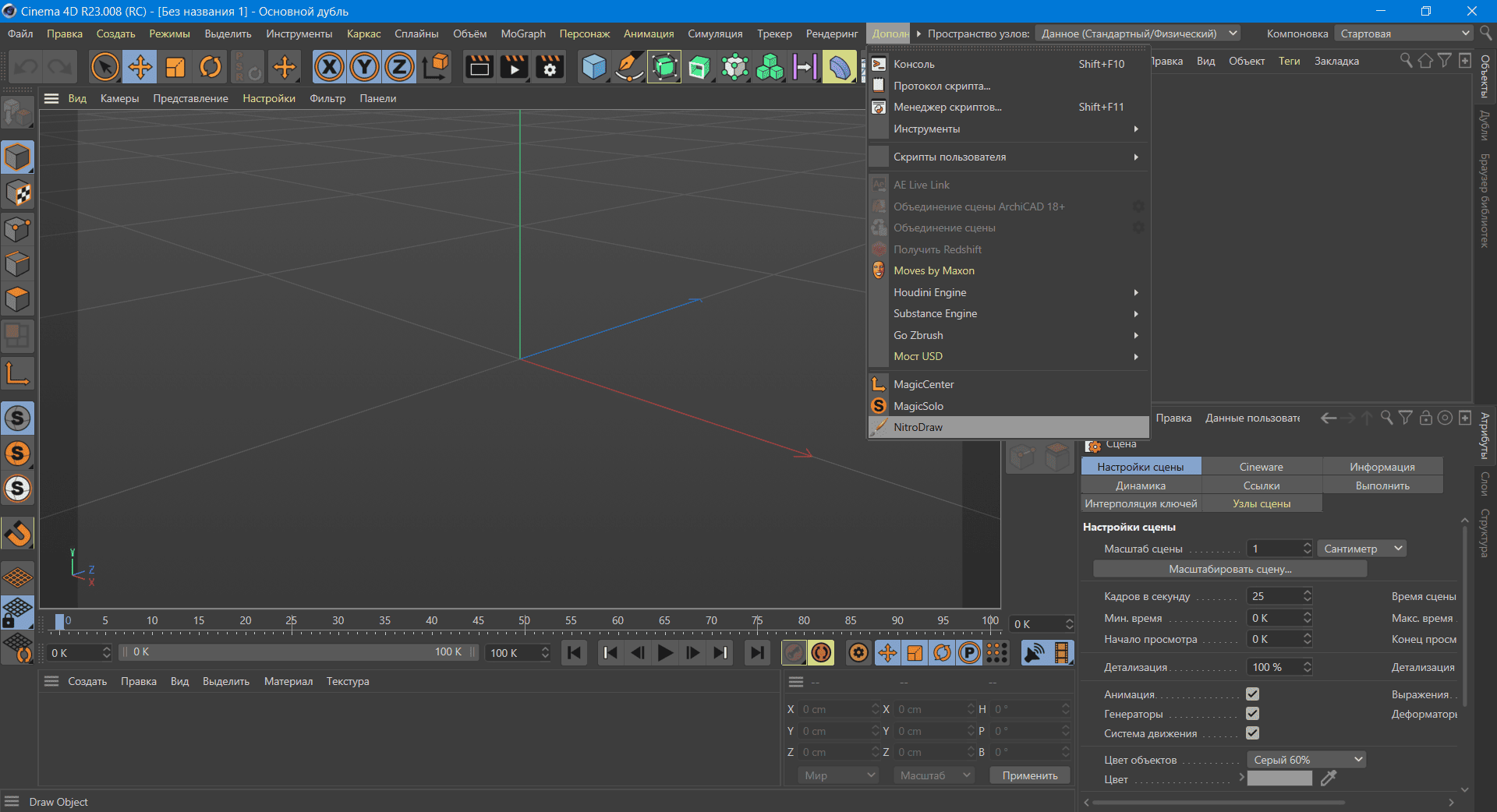Expand Скрипты пользователя submenu
This screenshot has width=1497, height=812.
[1009, 157]
